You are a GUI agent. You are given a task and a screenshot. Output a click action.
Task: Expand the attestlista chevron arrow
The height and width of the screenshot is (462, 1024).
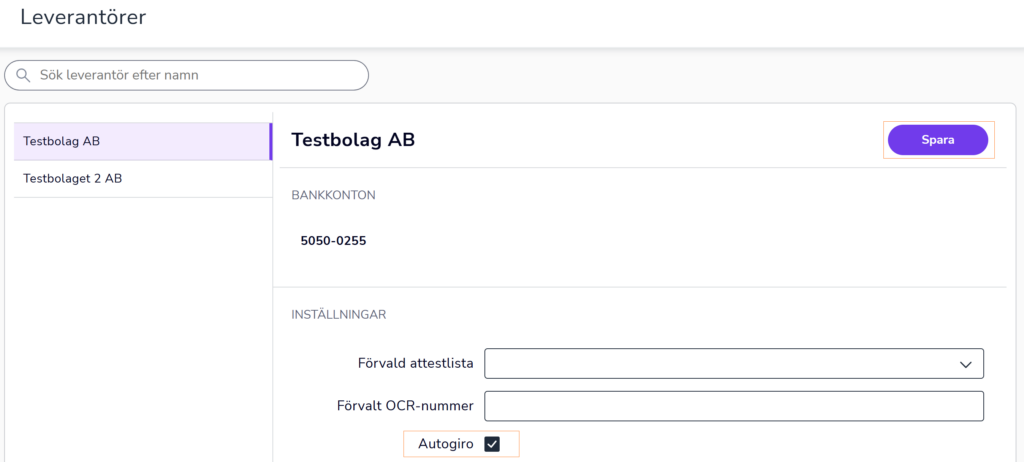point(966,365)
